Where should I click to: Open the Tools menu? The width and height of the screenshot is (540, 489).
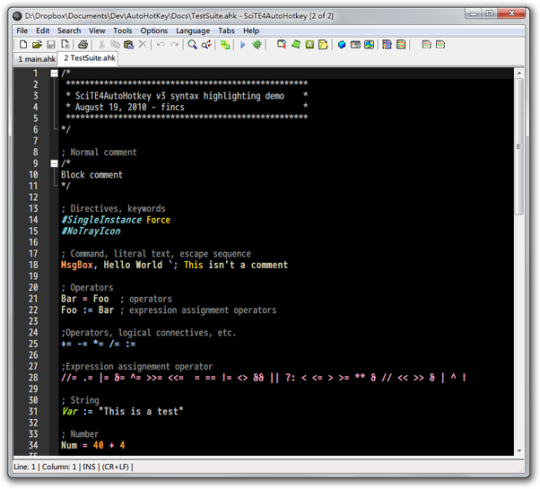pos(123,31)
